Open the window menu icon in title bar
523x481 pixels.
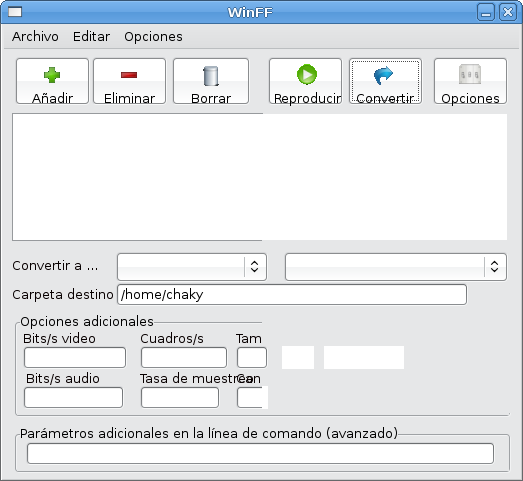pyautogui.click(x=15, y=12)
